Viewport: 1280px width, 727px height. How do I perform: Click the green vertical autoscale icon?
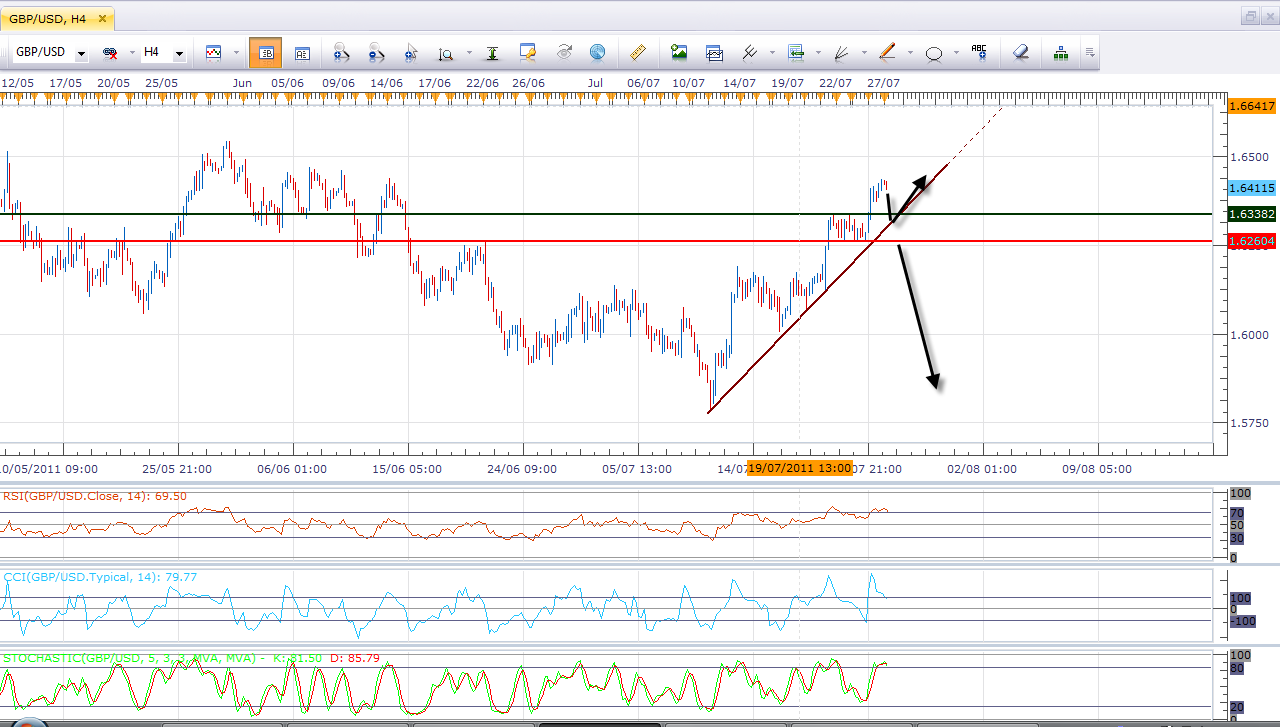[x=493, y=53]
